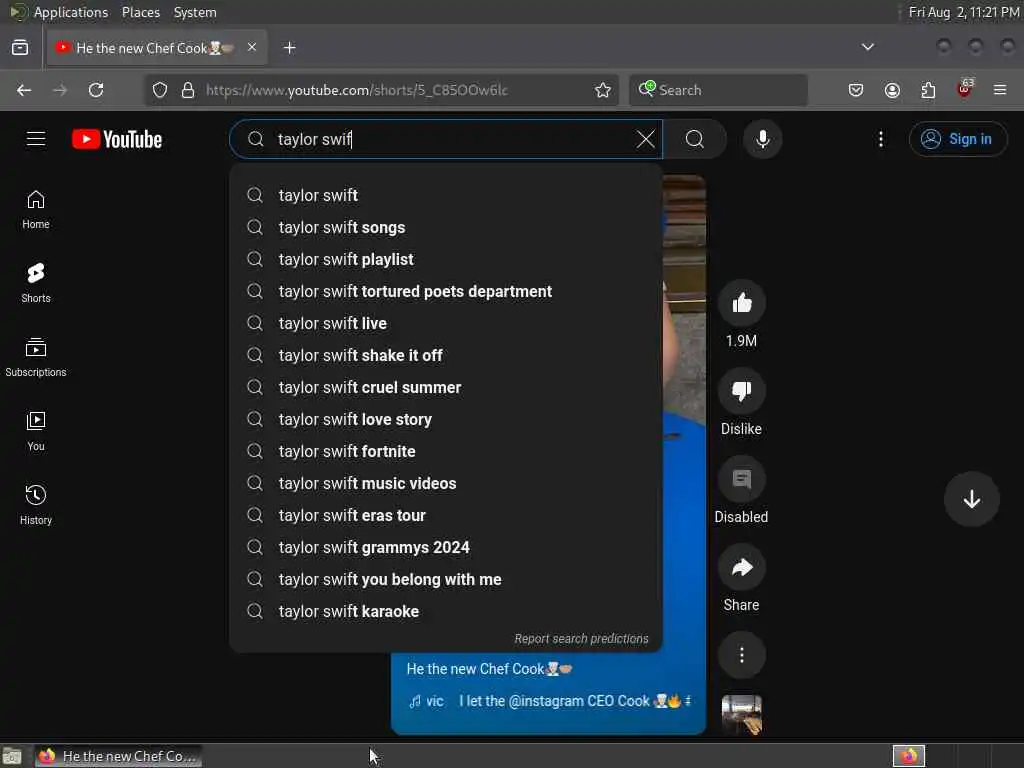Open the YouTube hamburger guide menu
Image resolution: width=1024 pixels, height=768 pixels.
[x=36, y=139]
